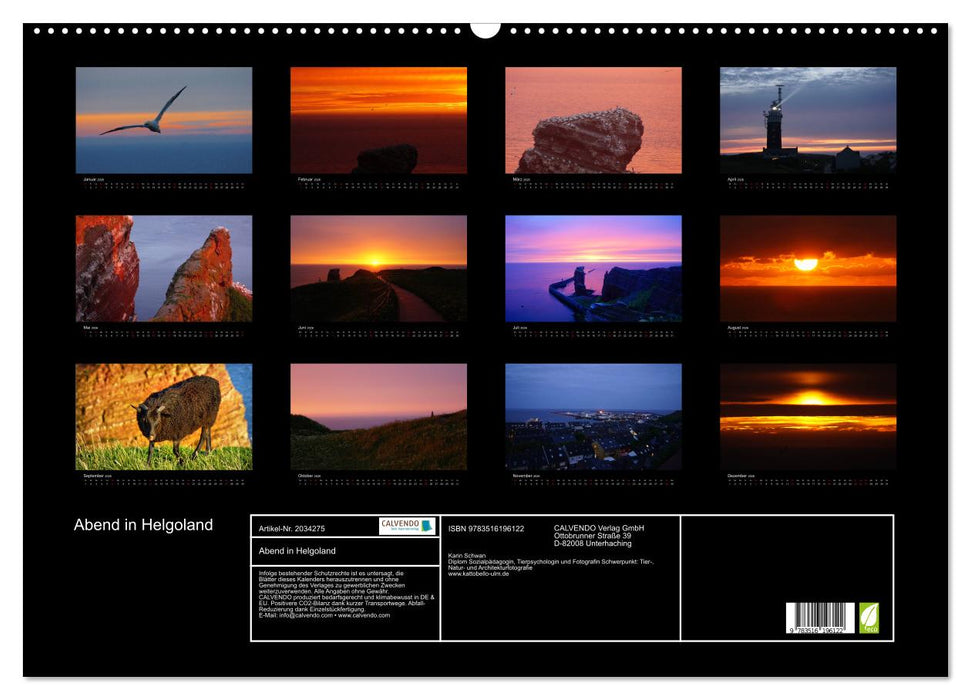
Task: View the May red cliffs image
Action: point(164,268)
